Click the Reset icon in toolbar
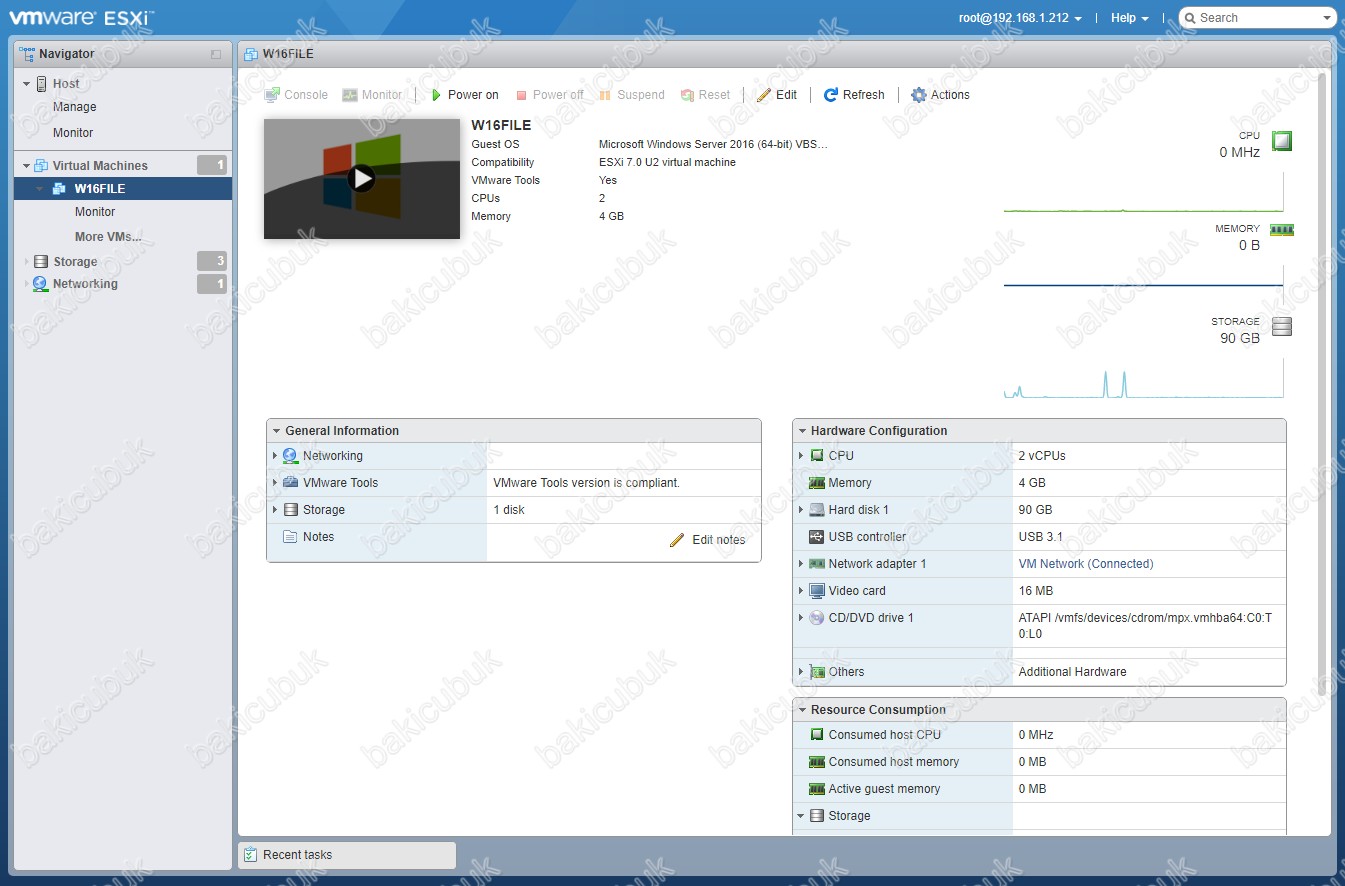This screenshot has width=1345, height=886. click(x=687, y=95)
